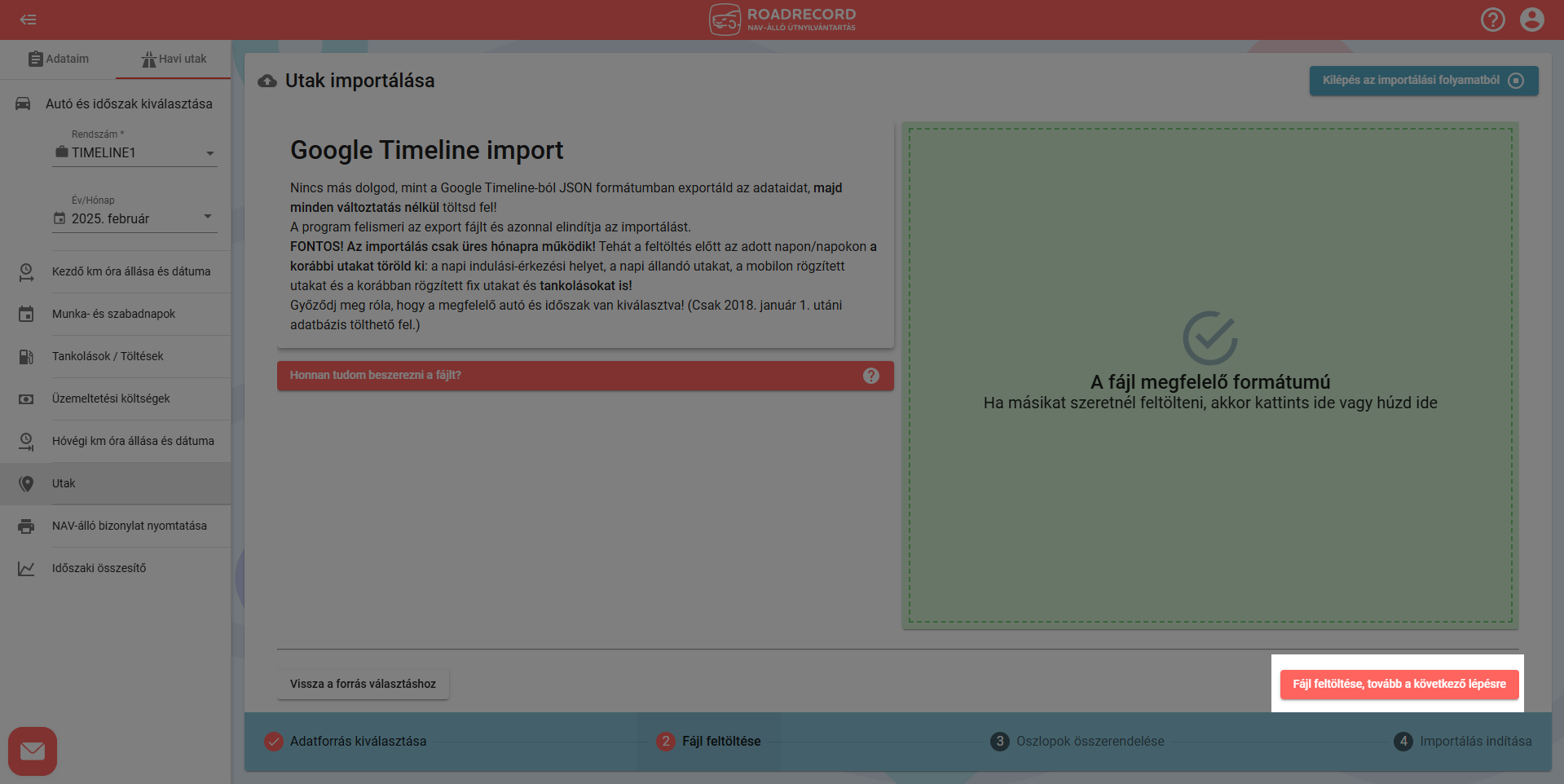This screenshot has width=1564, height=784.
Task: Click the stop circle icon in Kilépés button
Action: (1516, 81)
